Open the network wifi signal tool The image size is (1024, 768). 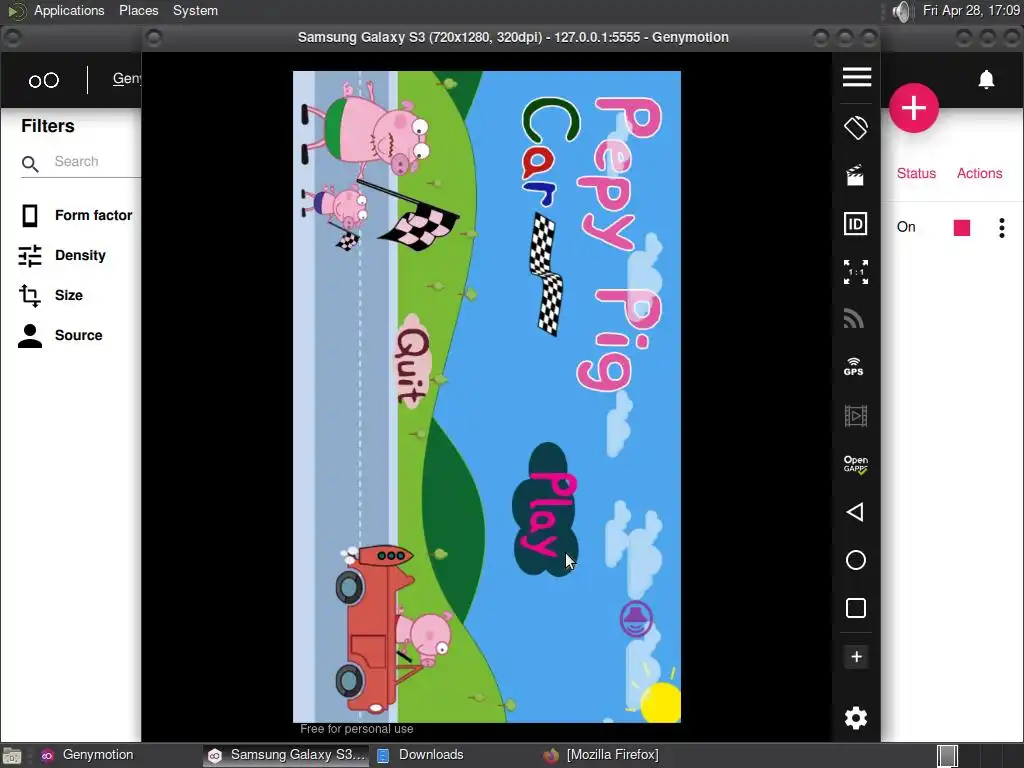tap(855, 319)
